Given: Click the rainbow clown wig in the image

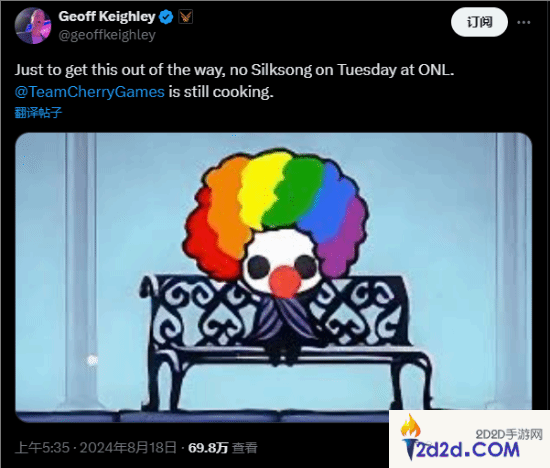Looking at the screenshot, I should pos(275,210).
